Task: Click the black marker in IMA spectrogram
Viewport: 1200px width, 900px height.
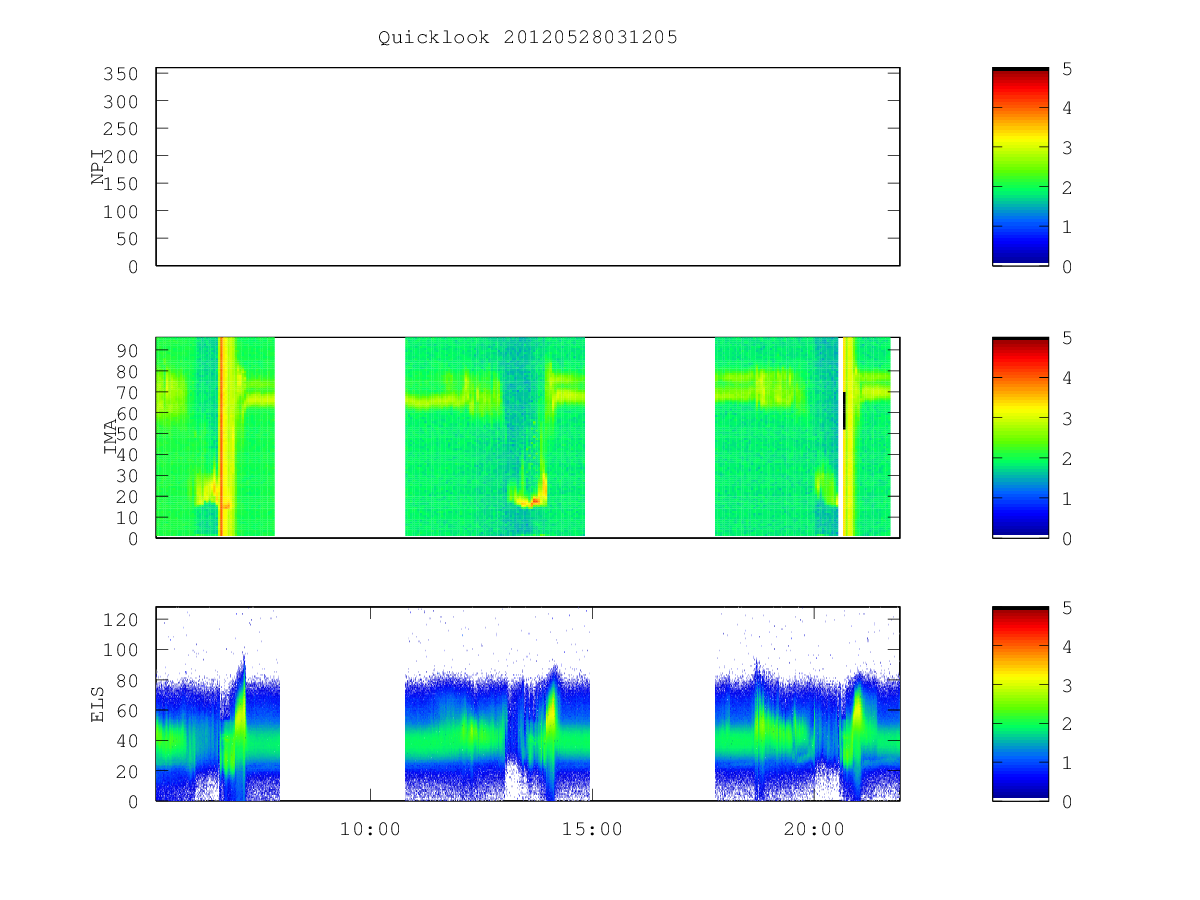Action: [844, 411]
